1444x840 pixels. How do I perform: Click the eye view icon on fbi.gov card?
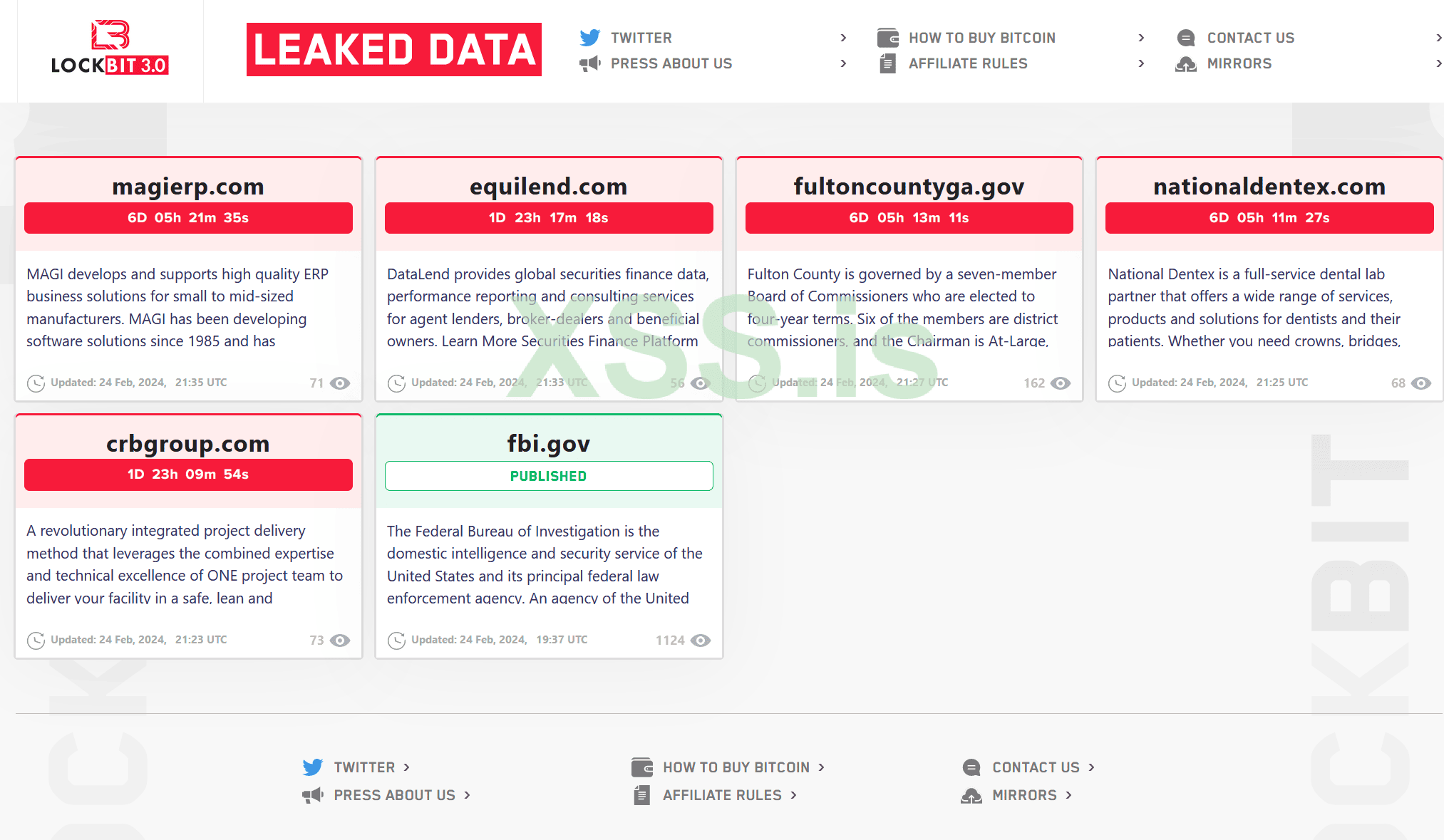click(701, 641)
